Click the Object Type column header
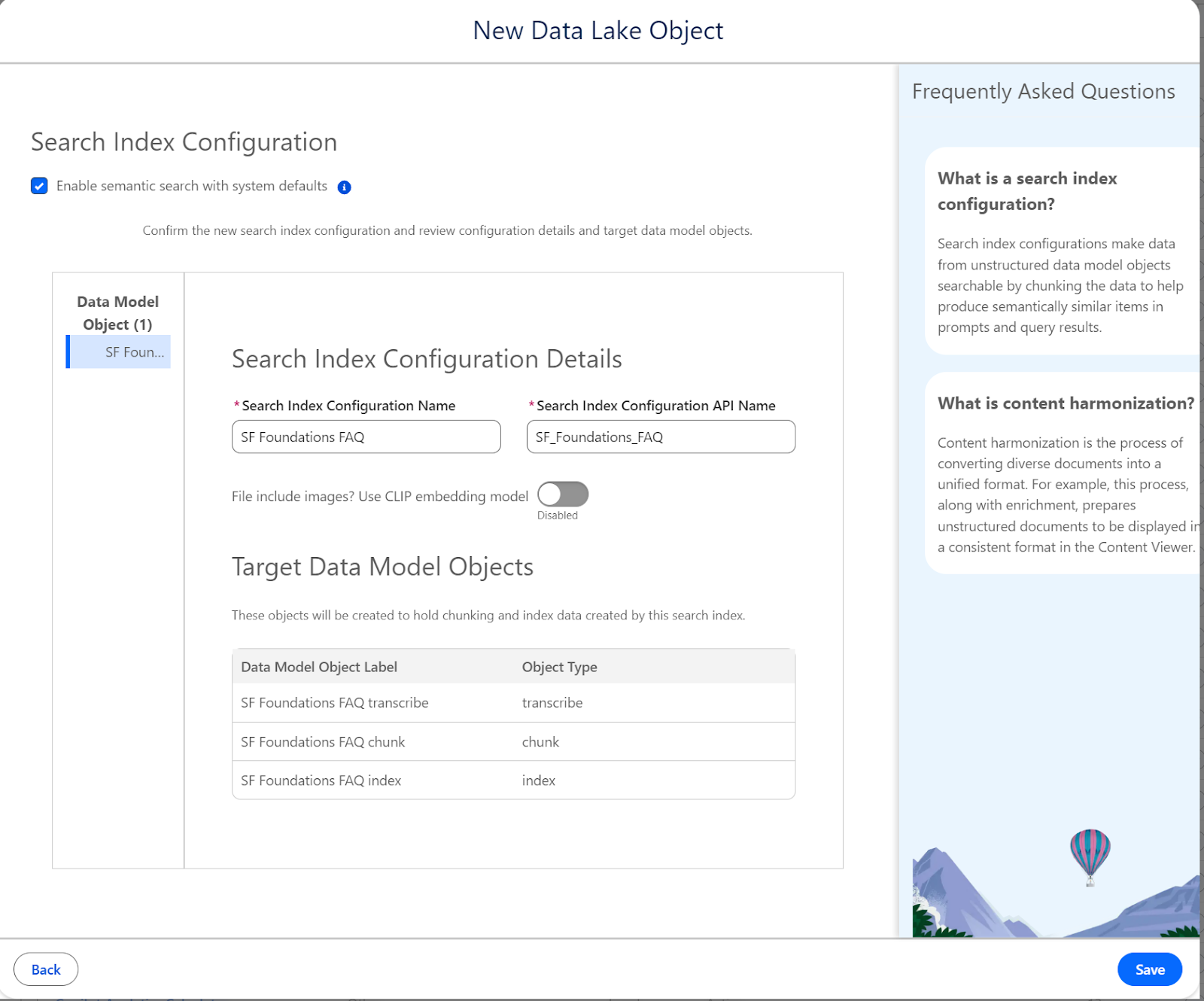The width and height of the screenshot is (1204, 1001). [559, 667]
